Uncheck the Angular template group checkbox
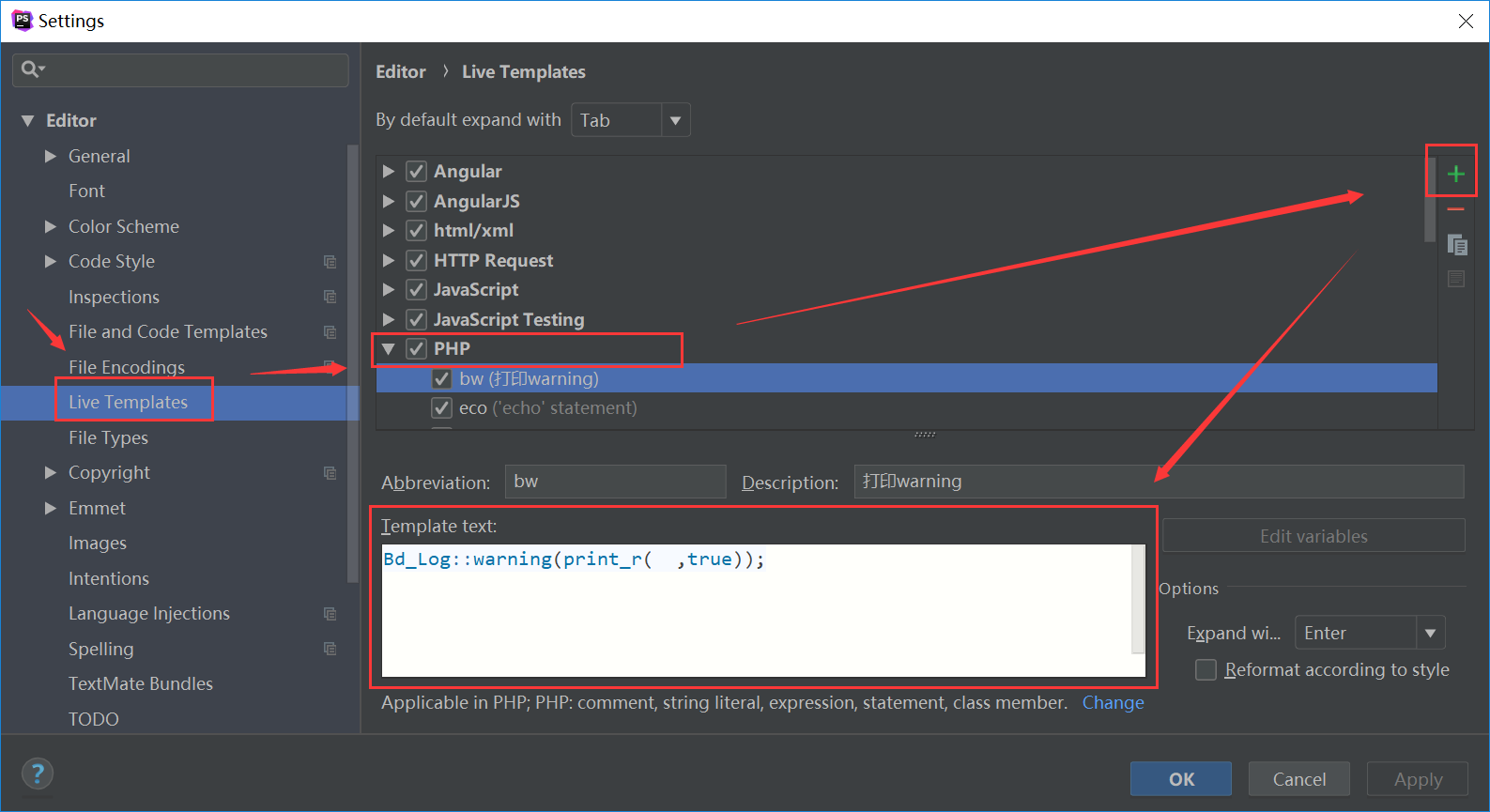The height and width of the screenshot is (812, 1490). [417, 172]
